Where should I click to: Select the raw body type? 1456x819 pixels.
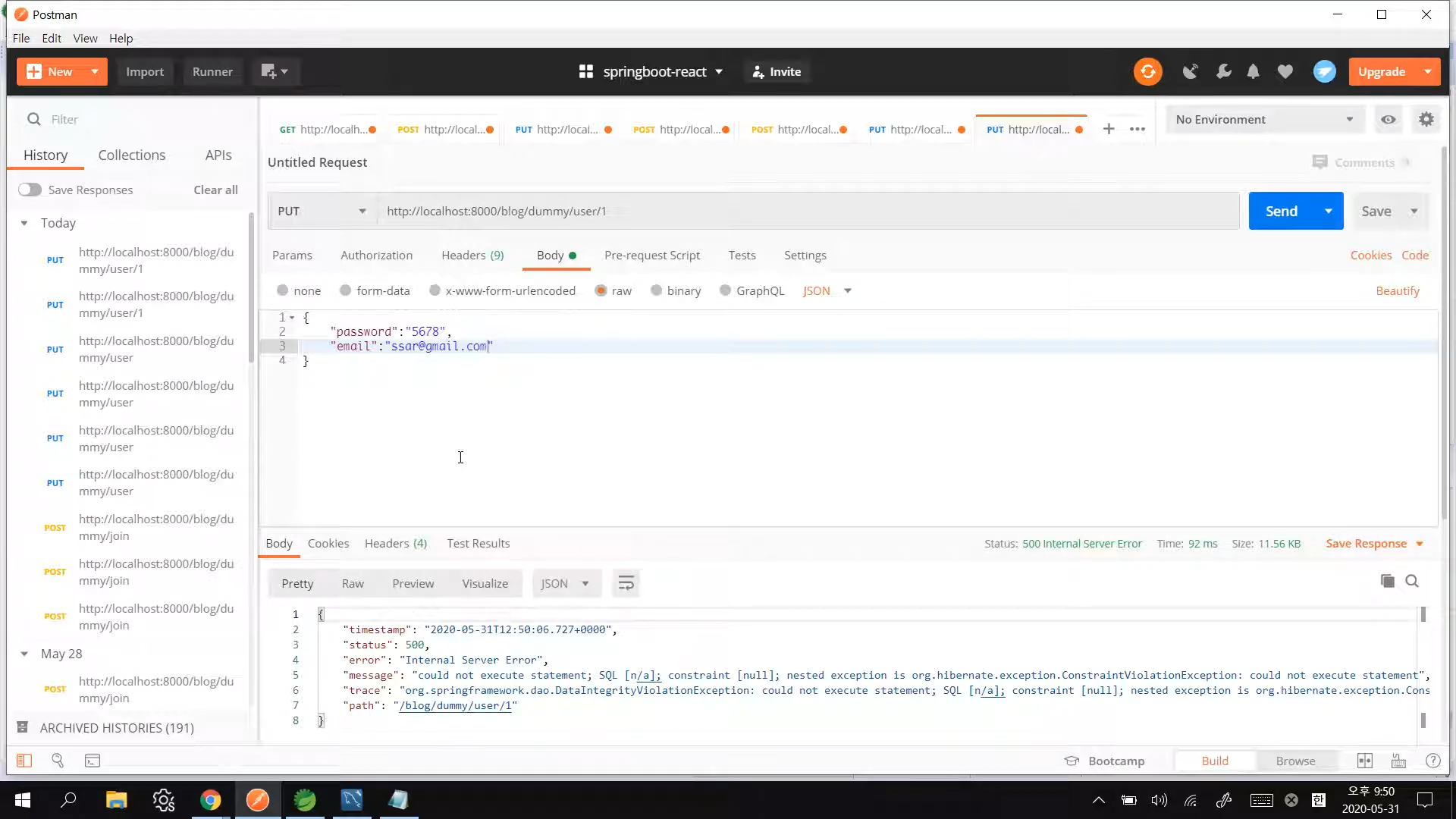coord(601,290)
